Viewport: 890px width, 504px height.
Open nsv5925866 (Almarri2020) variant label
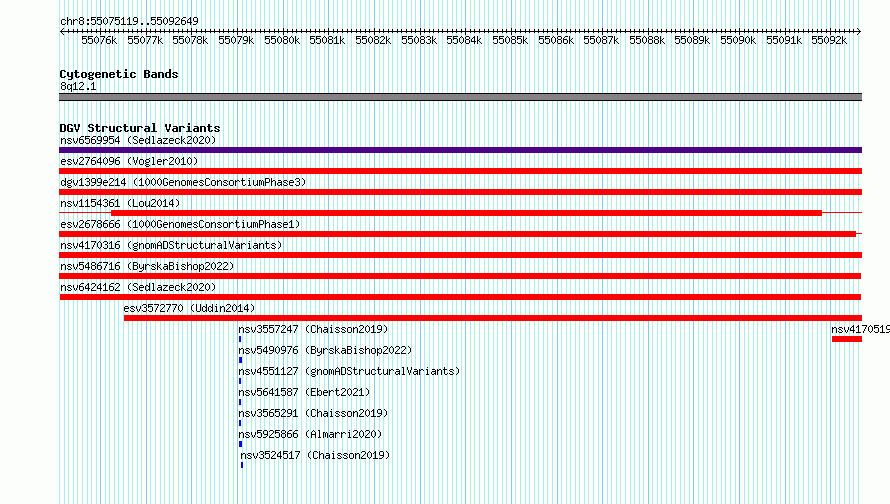tap(310, 434)
